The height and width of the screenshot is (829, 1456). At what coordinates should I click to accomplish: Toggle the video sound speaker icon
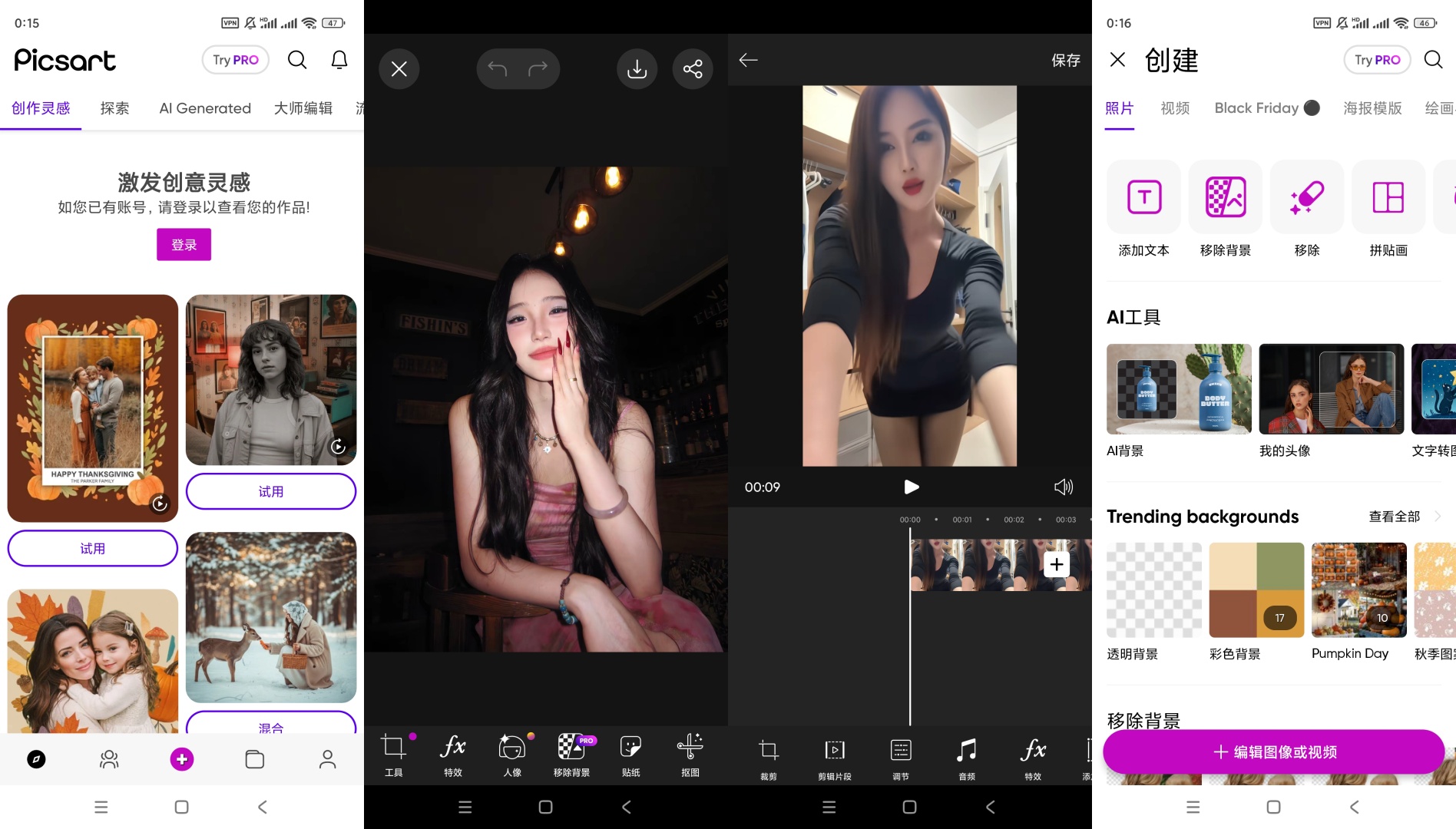pyautogui.click(x=1064, y=487)
